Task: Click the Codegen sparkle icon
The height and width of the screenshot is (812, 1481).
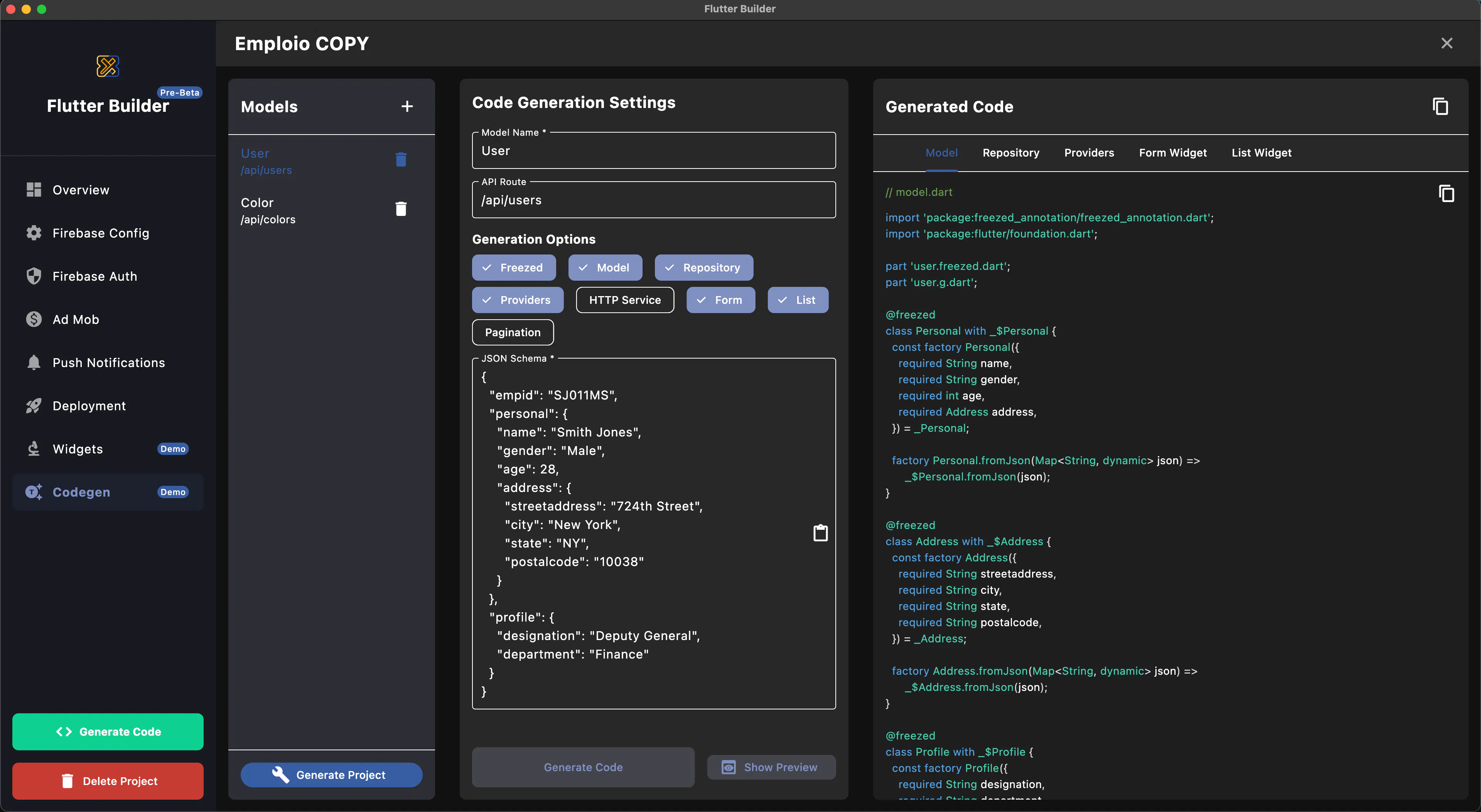Action: (x=34, y=492)
